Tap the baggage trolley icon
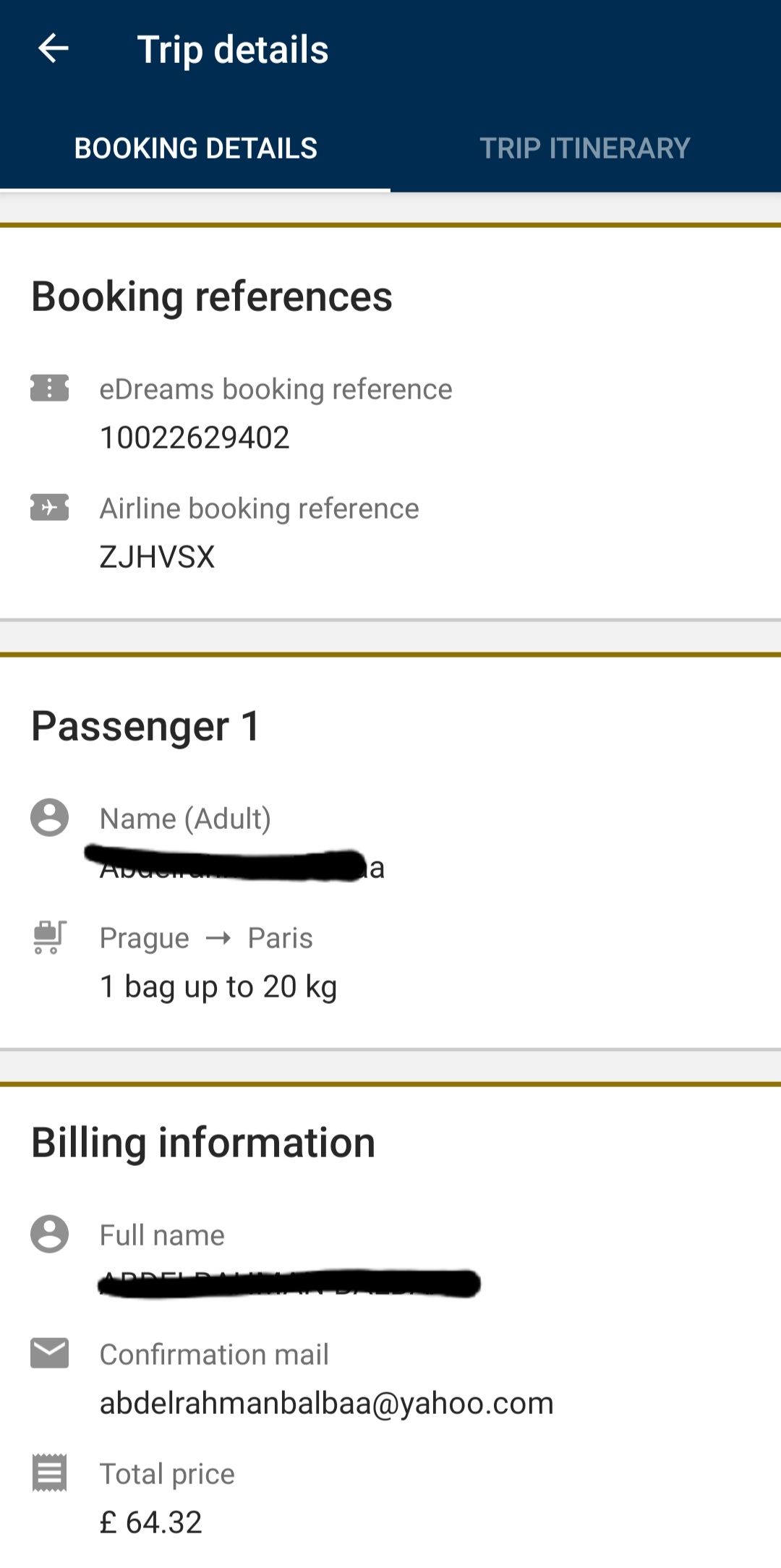This screenshot has height=1568, width=781. coord(49,937)
